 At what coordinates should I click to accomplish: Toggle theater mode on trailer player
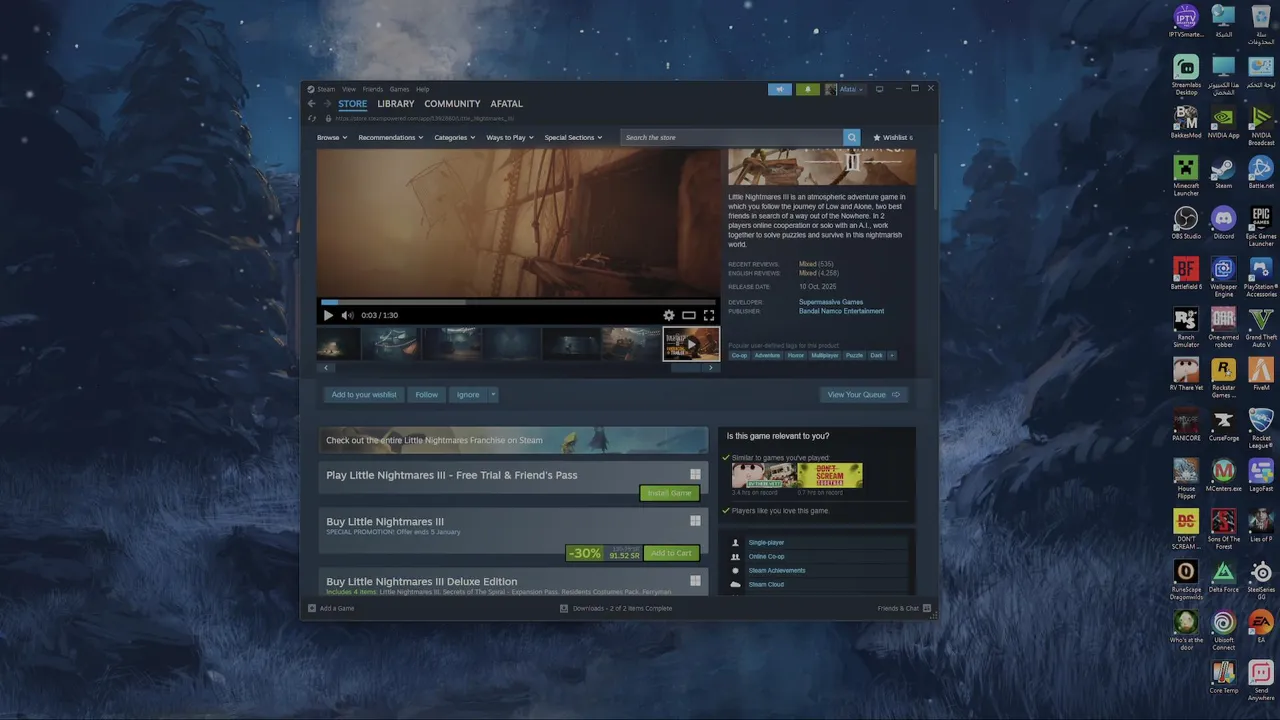pos(689,315)
